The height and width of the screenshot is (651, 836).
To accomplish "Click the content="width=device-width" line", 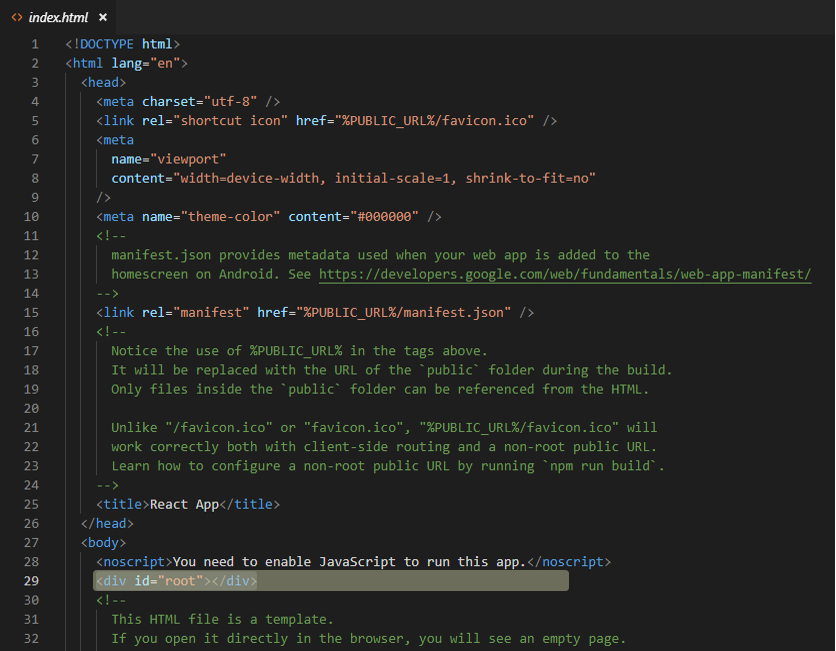I will click(x=353, y=178).
